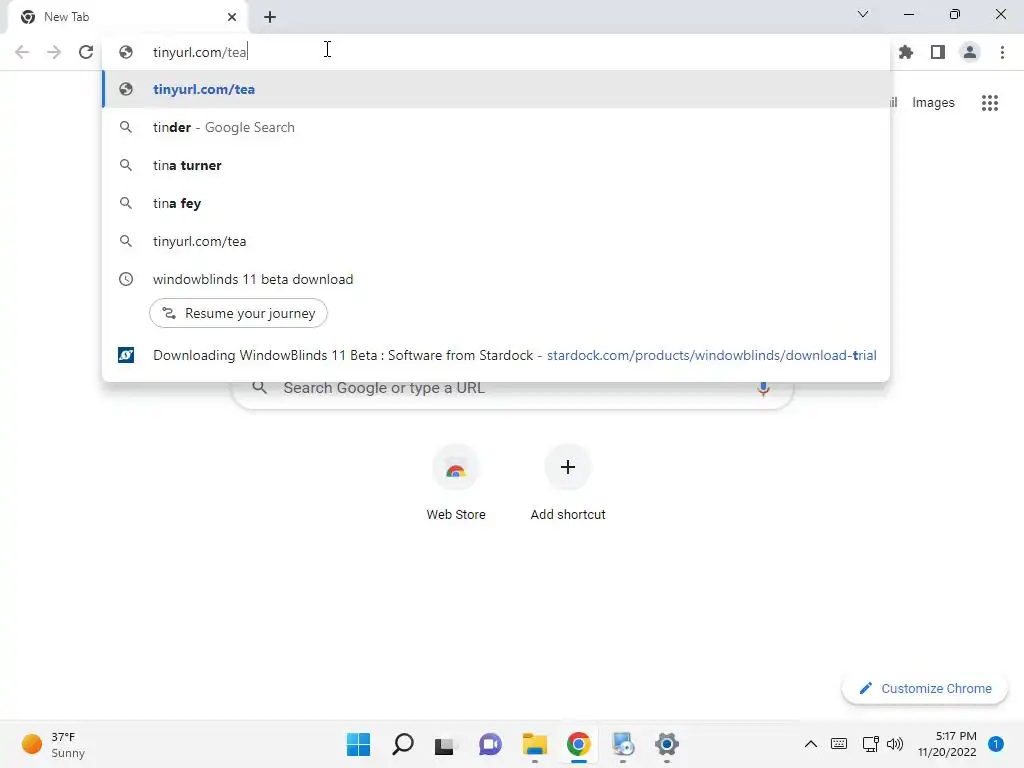
Task: Show hidden system tray icons
Action: [x=810, y=744]
